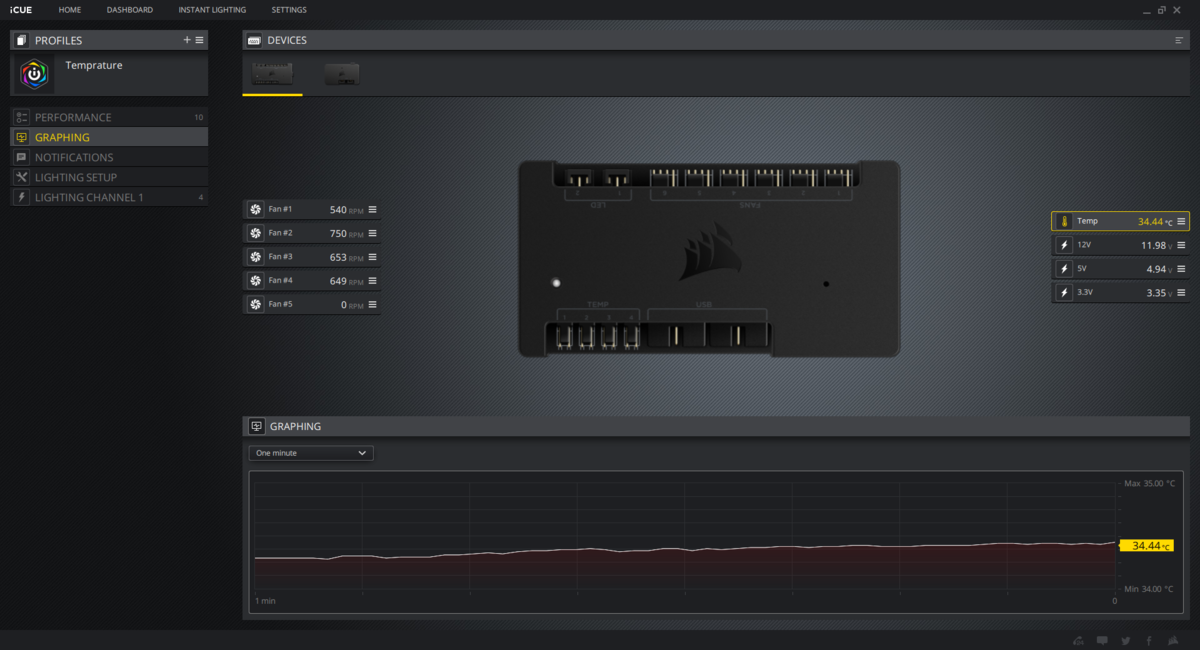
Task: Click the Fan #3 fan icon
Action: tap(255, 257)
